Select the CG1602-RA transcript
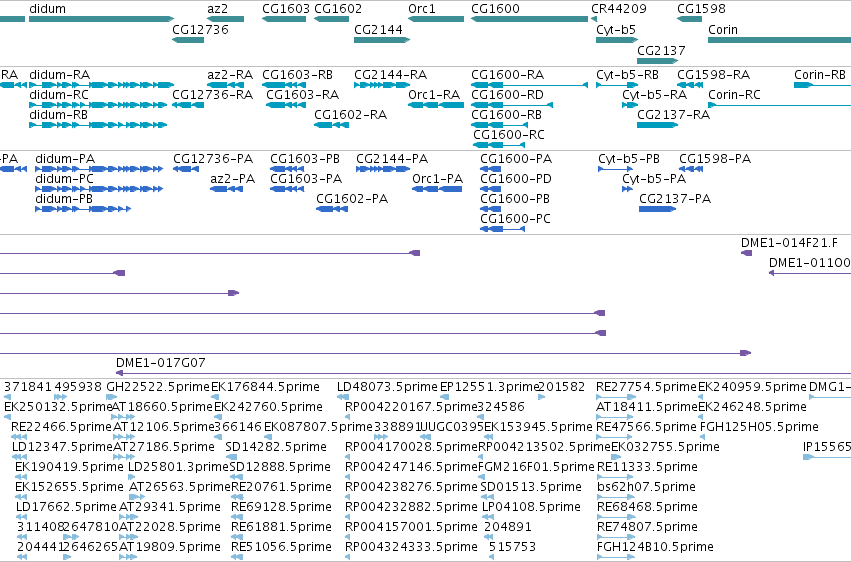The width and height of the screenshot is (851, 562). pyautogui.click(x=332, y=125)
